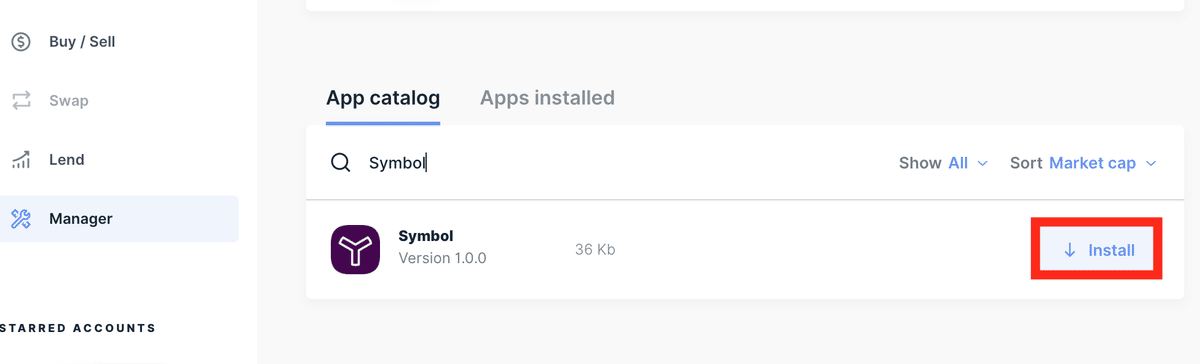This screenshot has width=1200, height=364.
Task: Click the Manager tools icon
Action: click(x=21, y=219)
